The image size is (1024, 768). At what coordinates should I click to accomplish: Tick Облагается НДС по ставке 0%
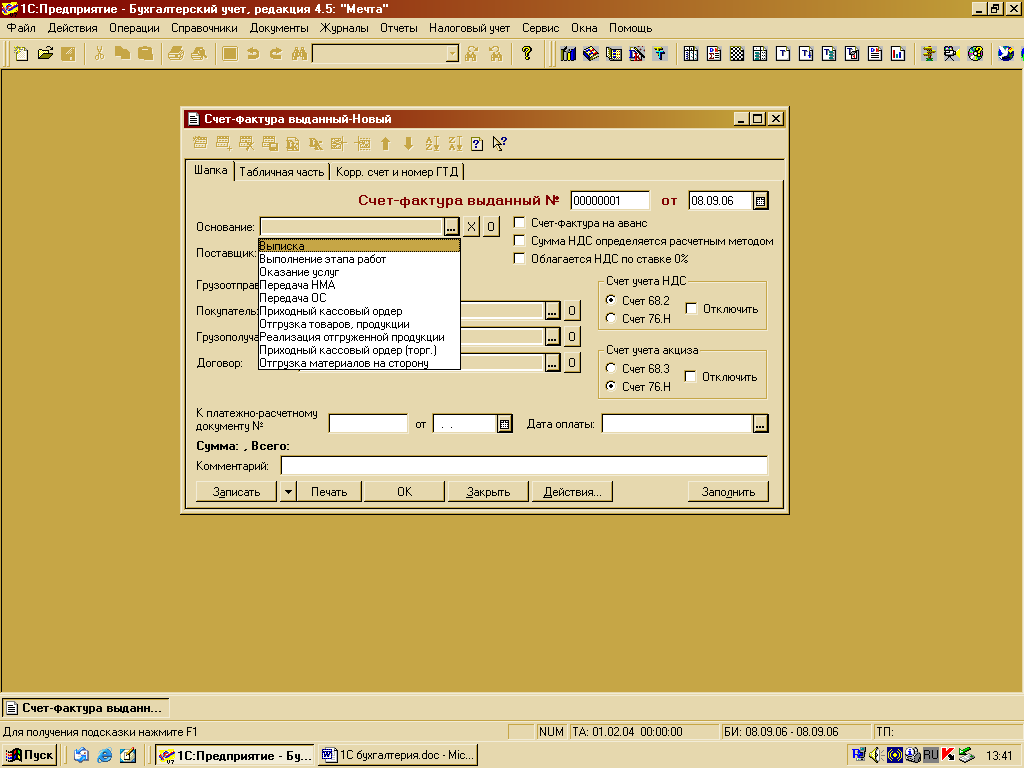[x=519, y=259]
